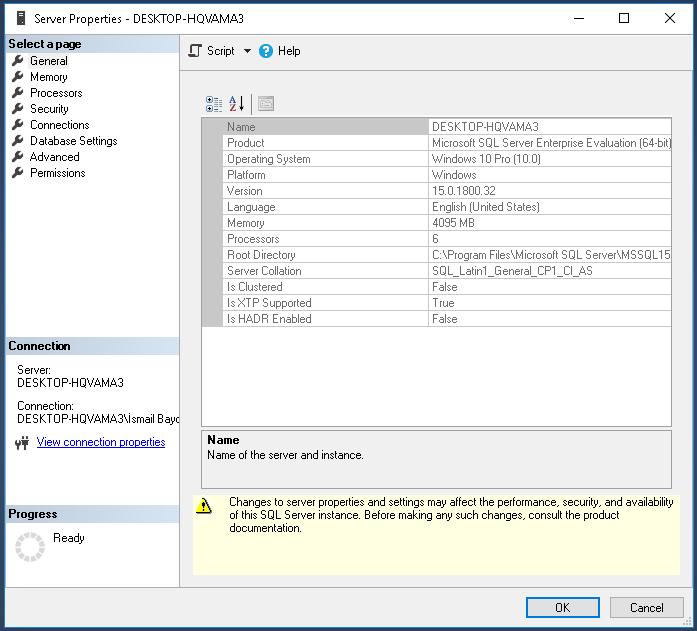Click the connection plug icon
Viewport: 697px width, 631px height.
tap(22, 443)
